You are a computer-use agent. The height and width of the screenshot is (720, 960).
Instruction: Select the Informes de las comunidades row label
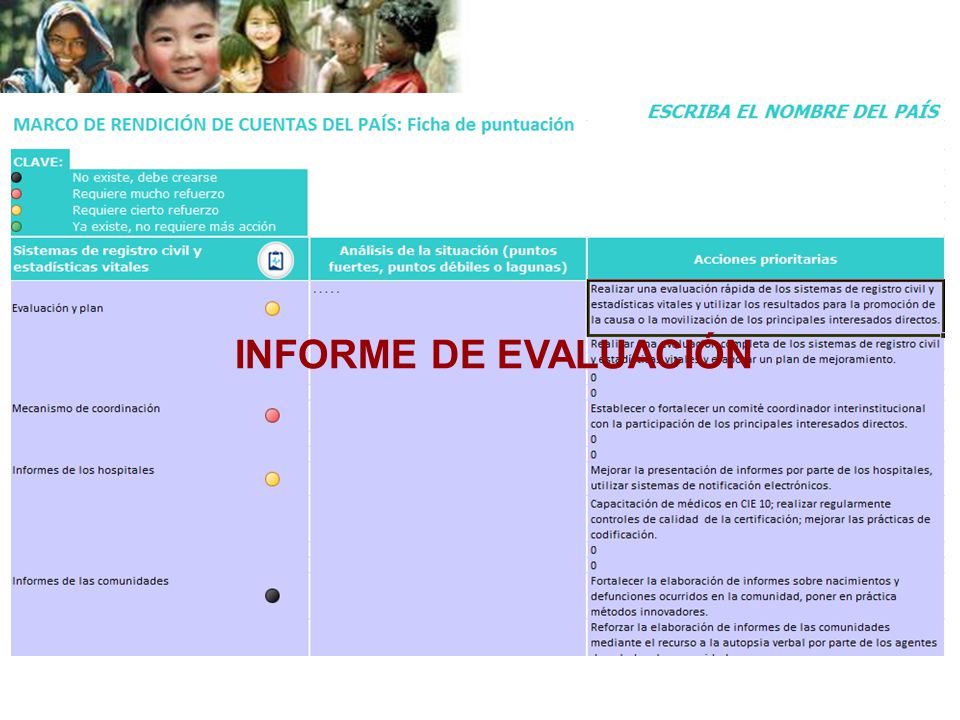point(90,581)
